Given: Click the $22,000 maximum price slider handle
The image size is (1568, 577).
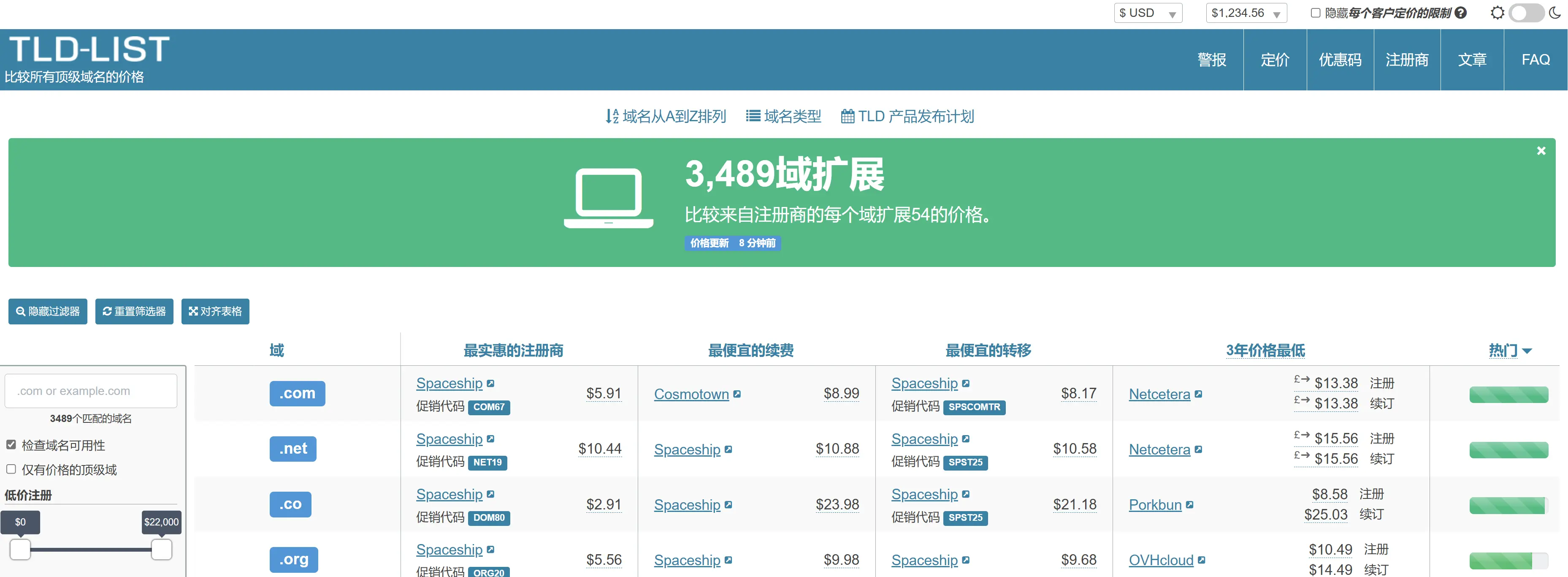Looking at the screenshot, I should 161,549.
